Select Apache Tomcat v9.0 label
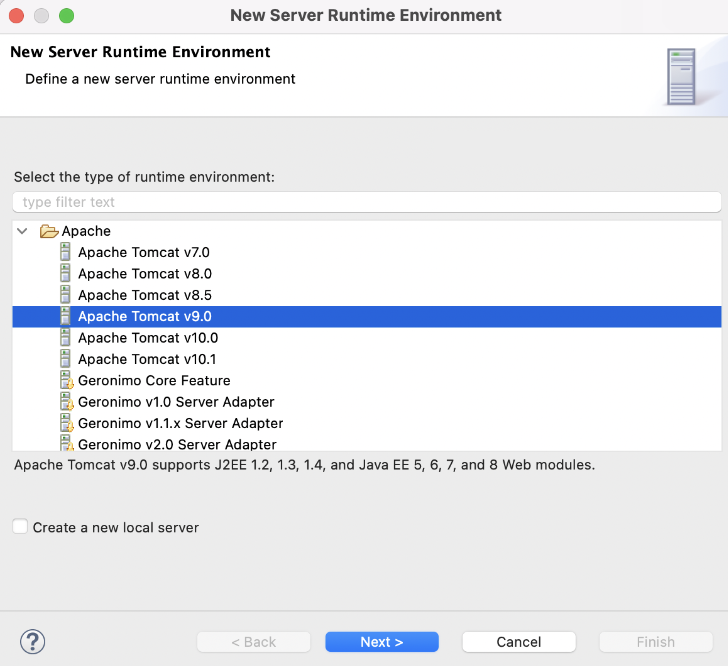 coord(145,316)
